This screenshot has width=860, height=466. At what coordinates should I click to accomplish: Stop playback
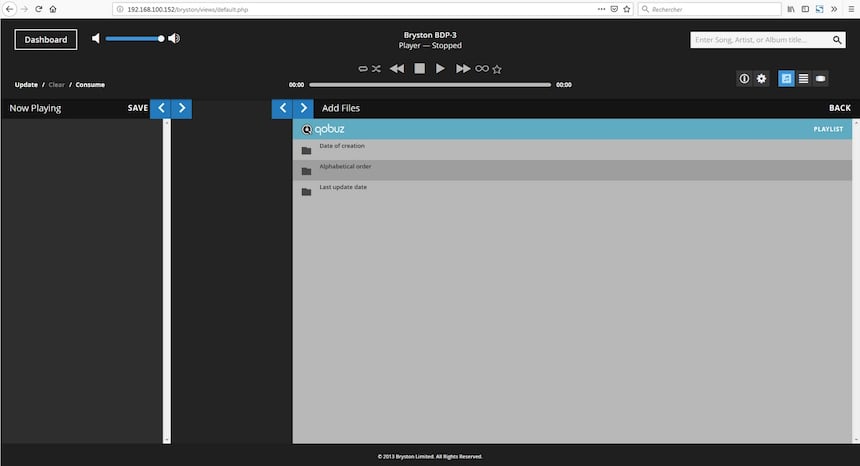tap(420, 69)
